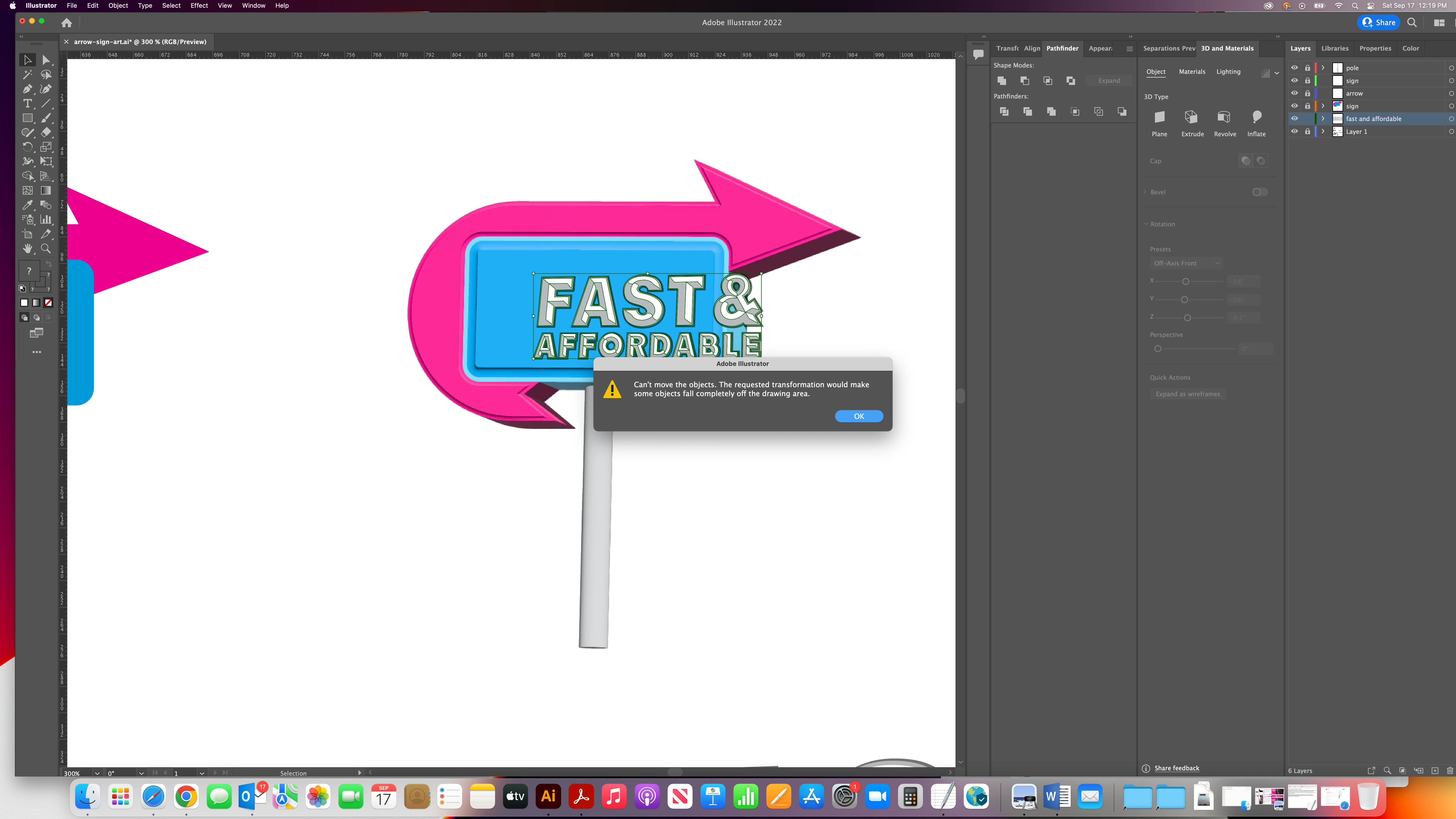This screenshot has width=1456, height=819.
Task: Hide the pole layer
Action: (1294, 68)
